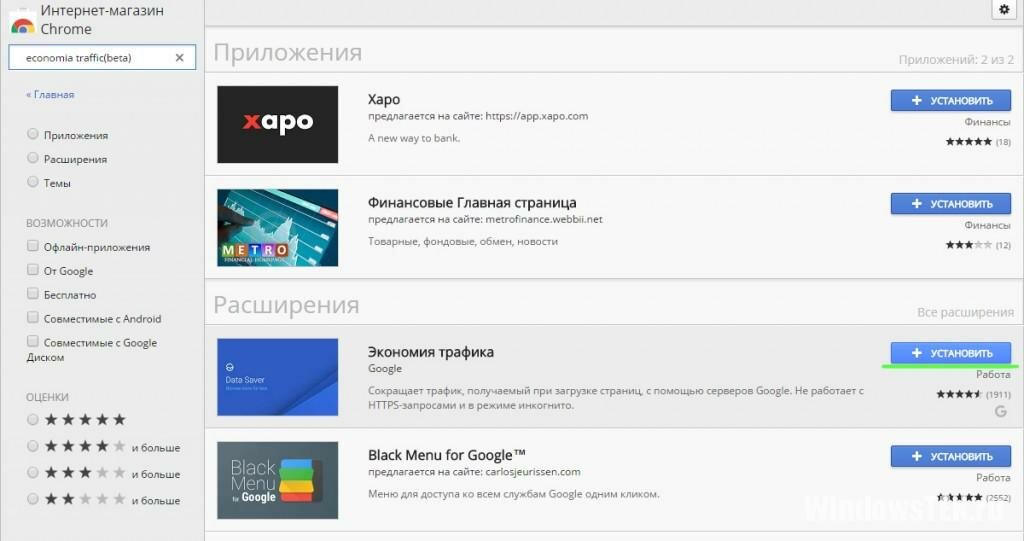Open the Black Menu extension icon
This screenshot has height=541, width=1024.
coord(278,480)
